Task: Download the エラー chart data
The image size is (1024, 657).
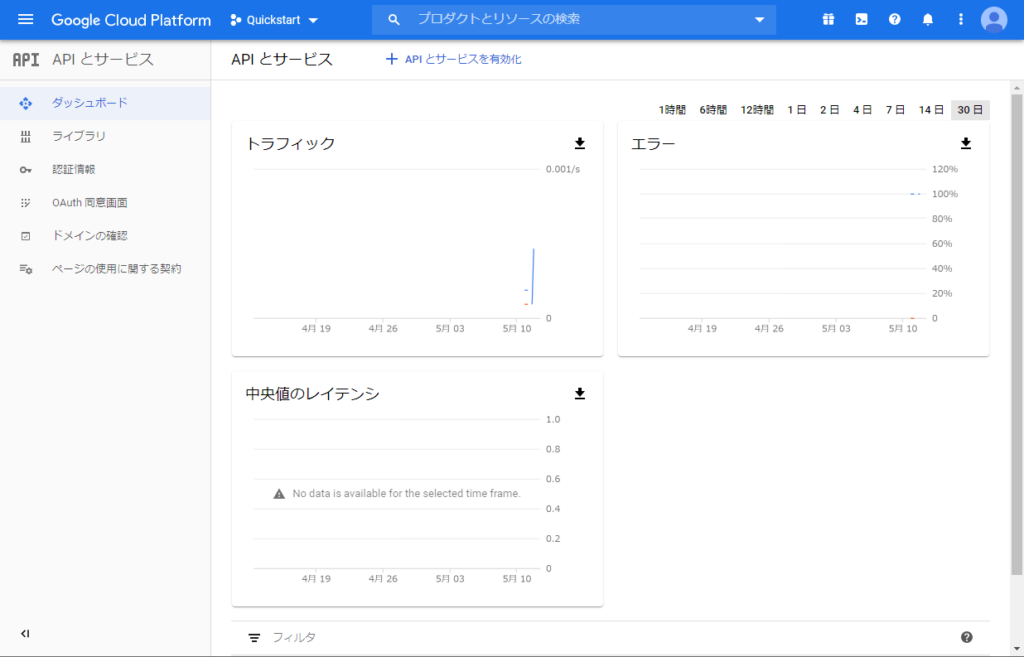Action: coord(966,144)
